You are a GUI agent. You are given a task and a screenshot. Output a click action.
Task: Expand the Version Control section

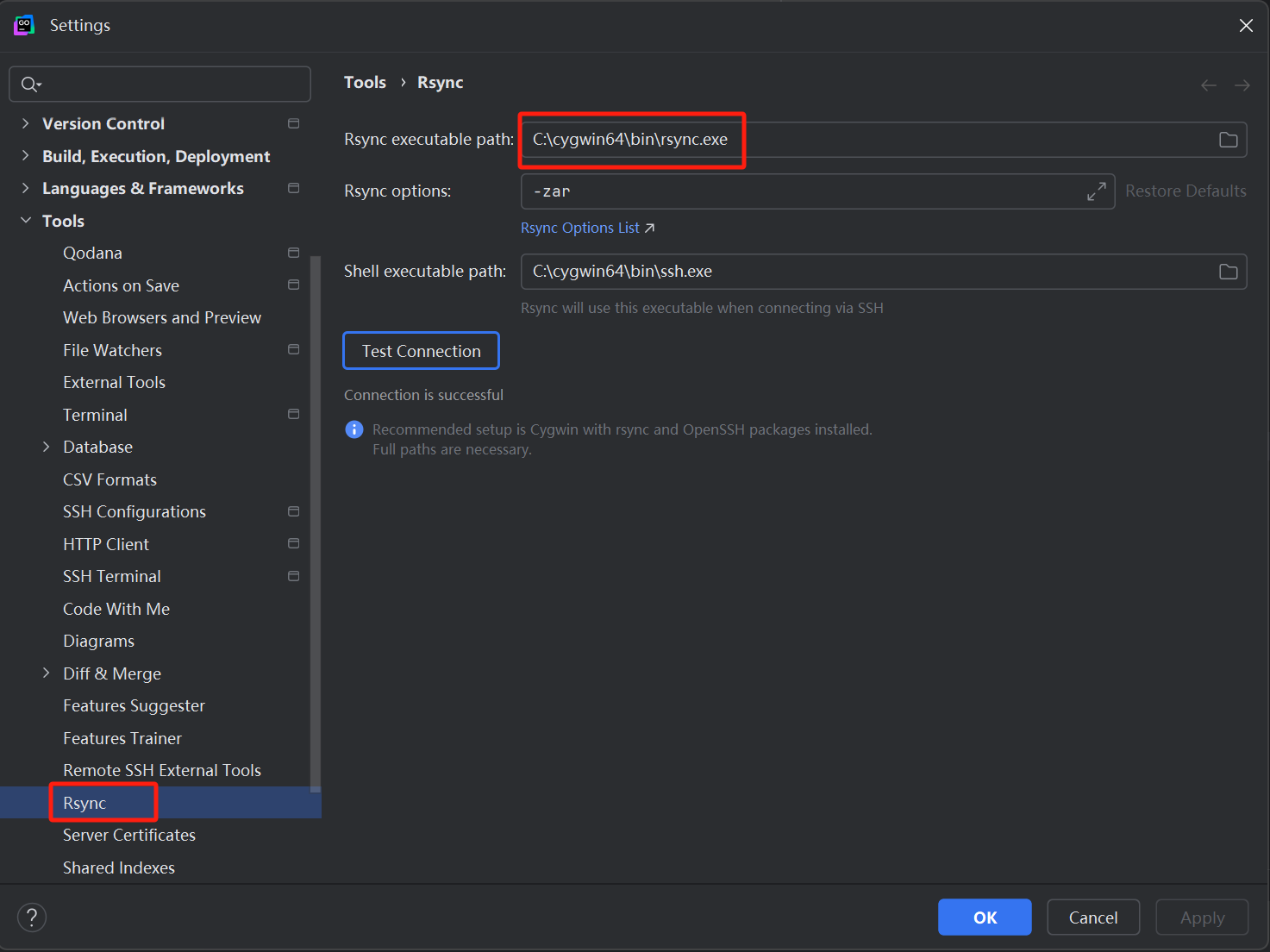26,123
